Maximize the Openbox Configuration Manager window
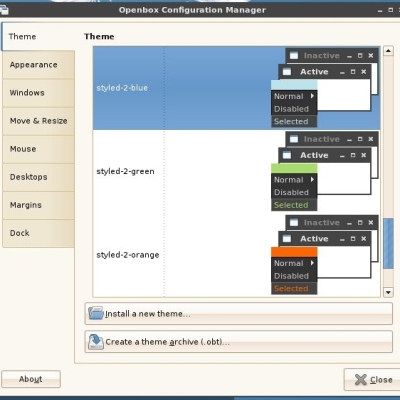The width and height of the screenshot is (400, 400). (x=391, y=10)
